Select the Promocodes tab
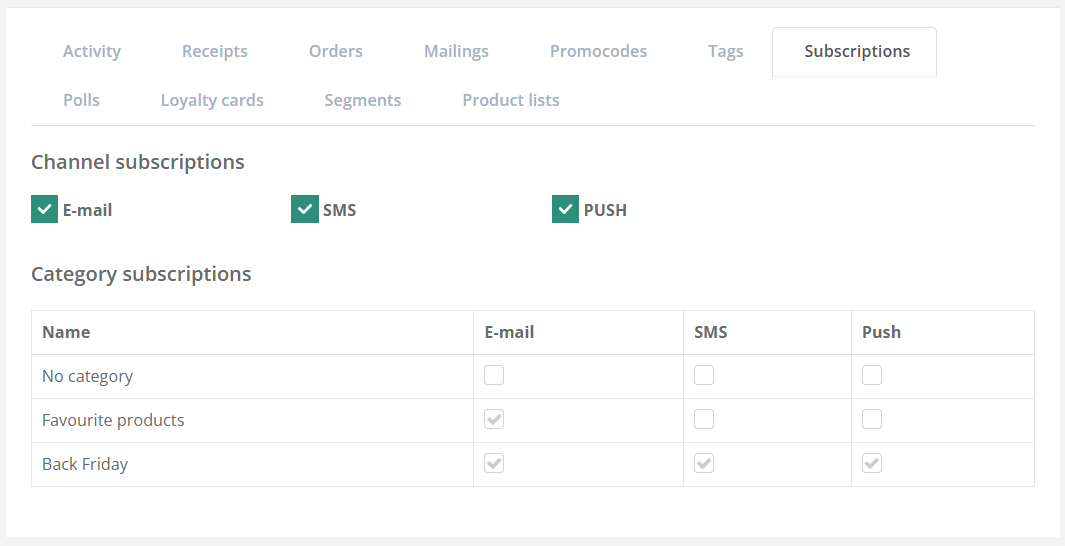 (598, 51)
